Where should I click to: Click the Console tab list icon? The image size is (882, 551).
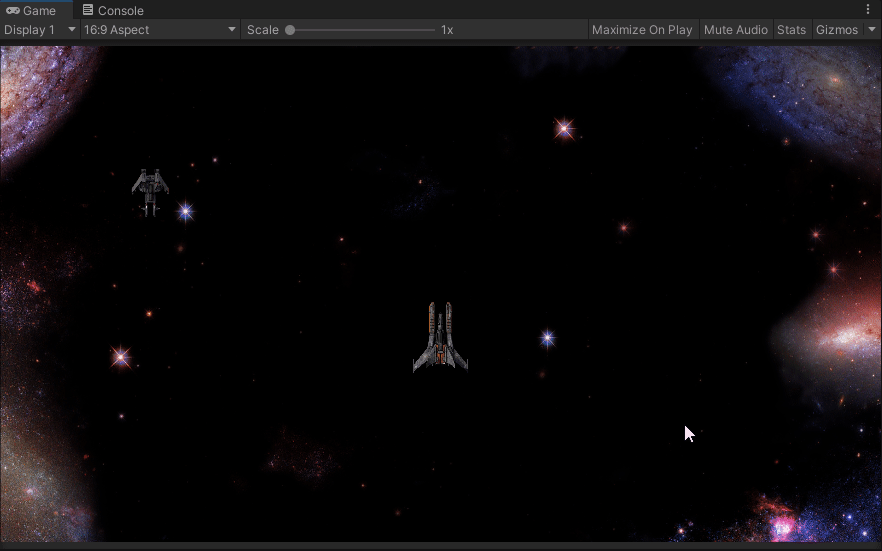click(88, 10)
